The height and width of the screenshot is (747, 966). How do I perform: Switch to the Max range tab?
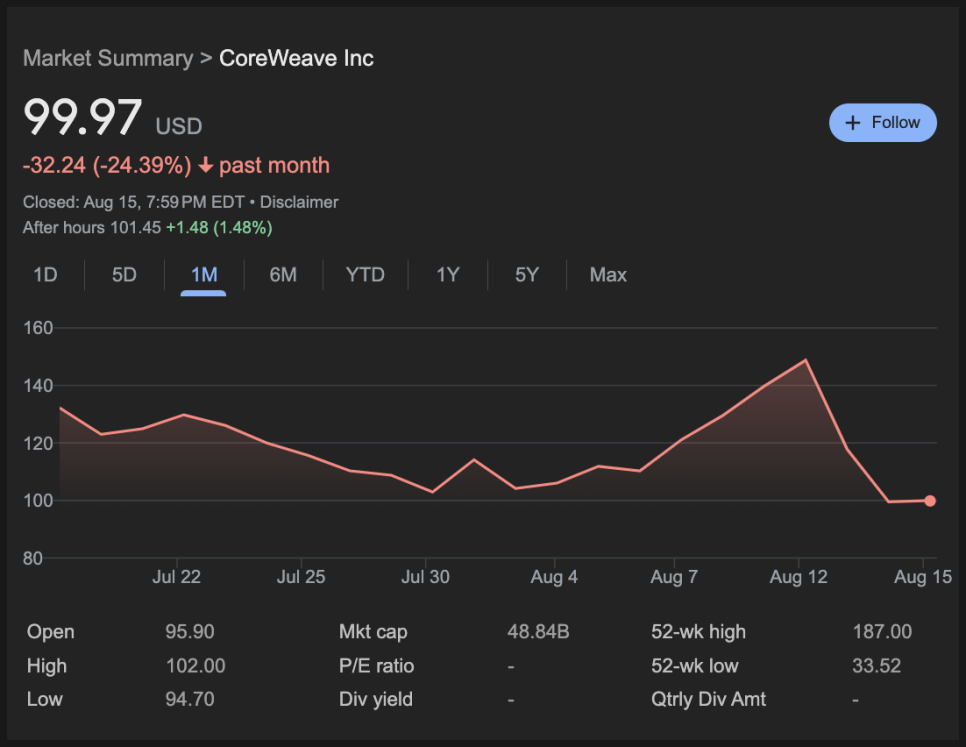[x=608, y=275]
